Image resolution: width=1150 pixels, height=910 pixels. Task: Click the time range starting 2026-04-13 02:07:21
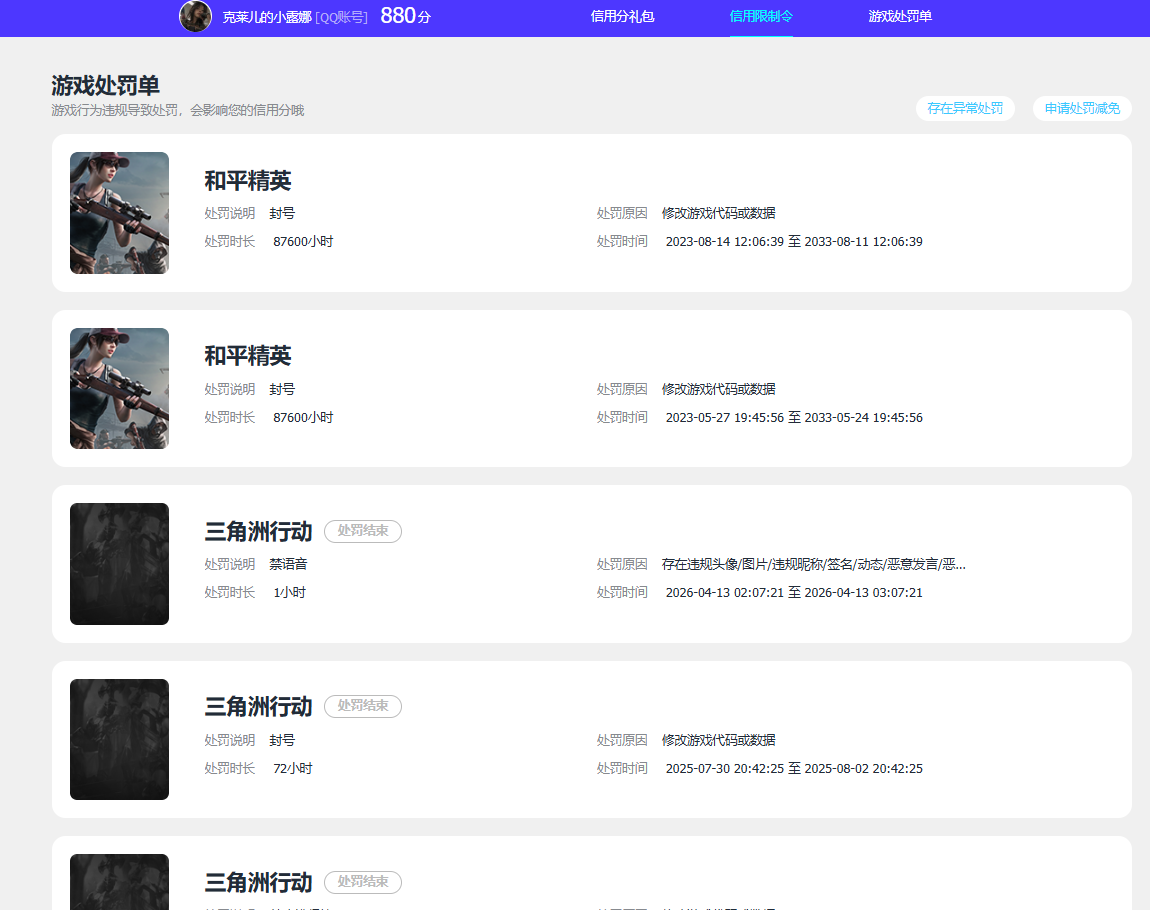[794, 592]
